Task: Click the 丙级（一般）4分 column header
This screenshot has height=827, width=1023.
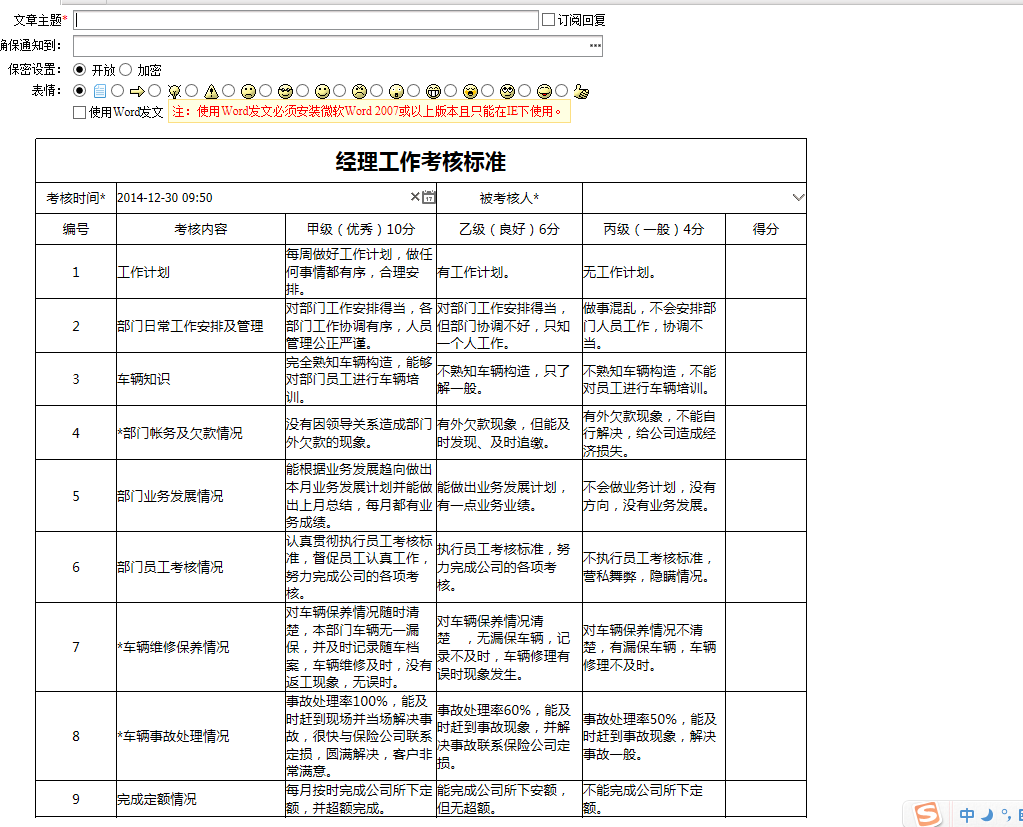Action: pyautogui.click(x=654, y=229)
